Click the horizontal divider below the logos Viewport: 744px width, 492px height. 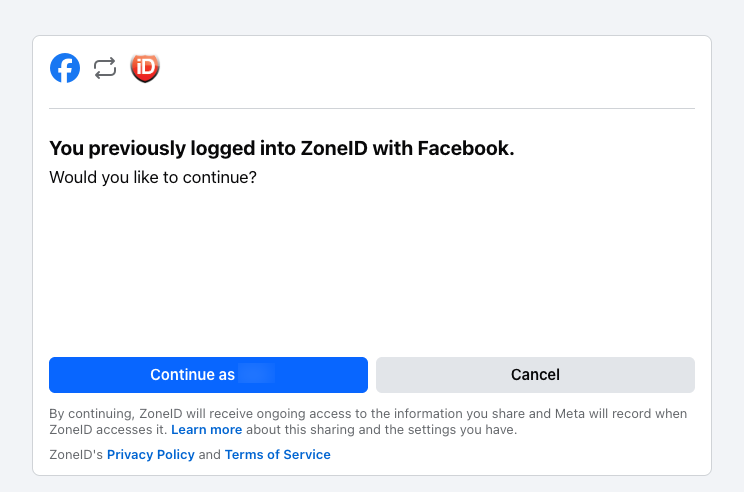click(371, 108)
